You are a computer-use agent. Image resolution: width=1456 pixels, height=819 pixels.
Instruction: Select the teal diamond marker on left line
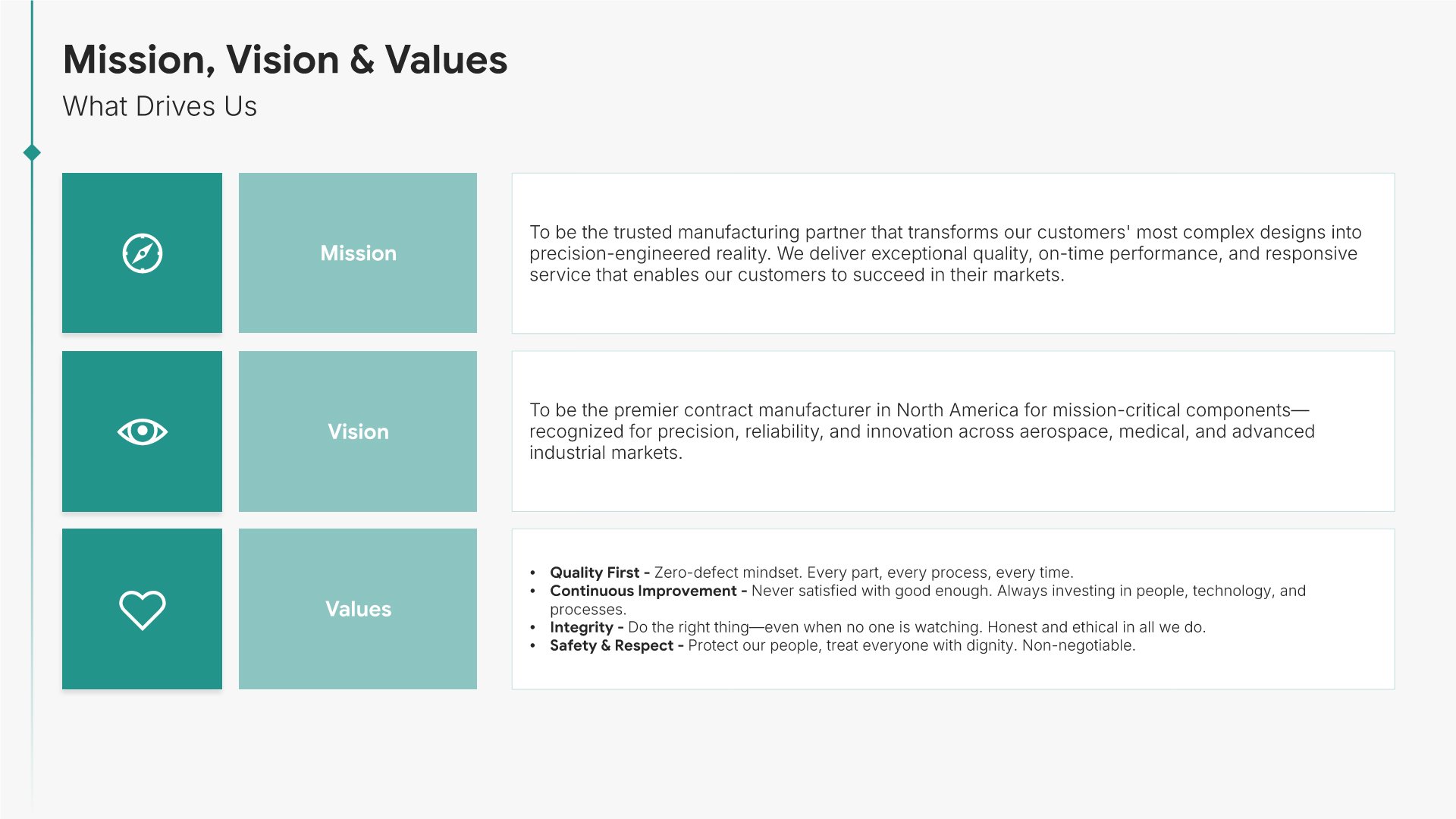tap(32, 152)
